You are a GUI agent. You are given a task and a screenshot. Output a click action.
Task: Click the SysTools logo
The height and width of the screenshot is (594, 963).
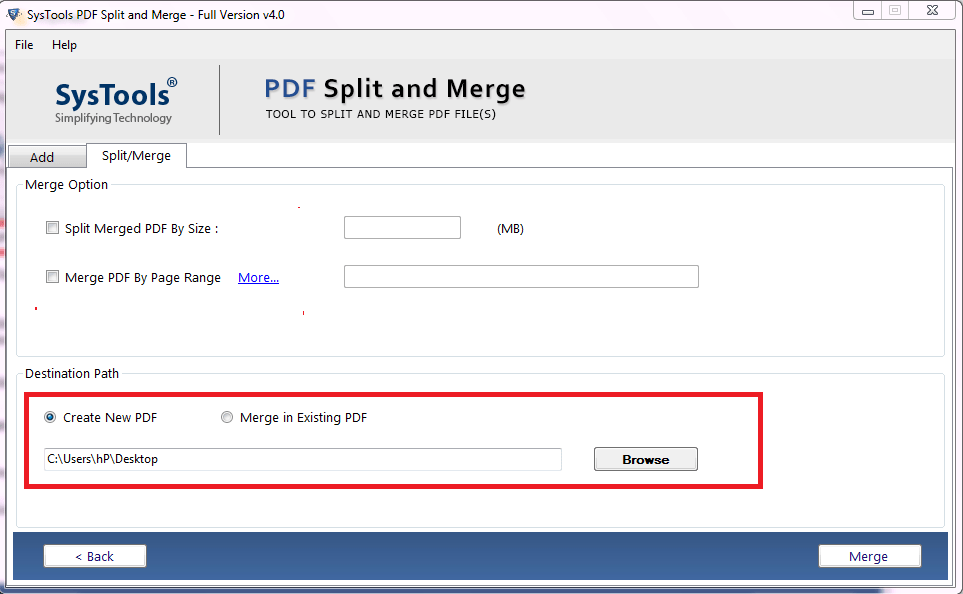[x=113, y=97]
